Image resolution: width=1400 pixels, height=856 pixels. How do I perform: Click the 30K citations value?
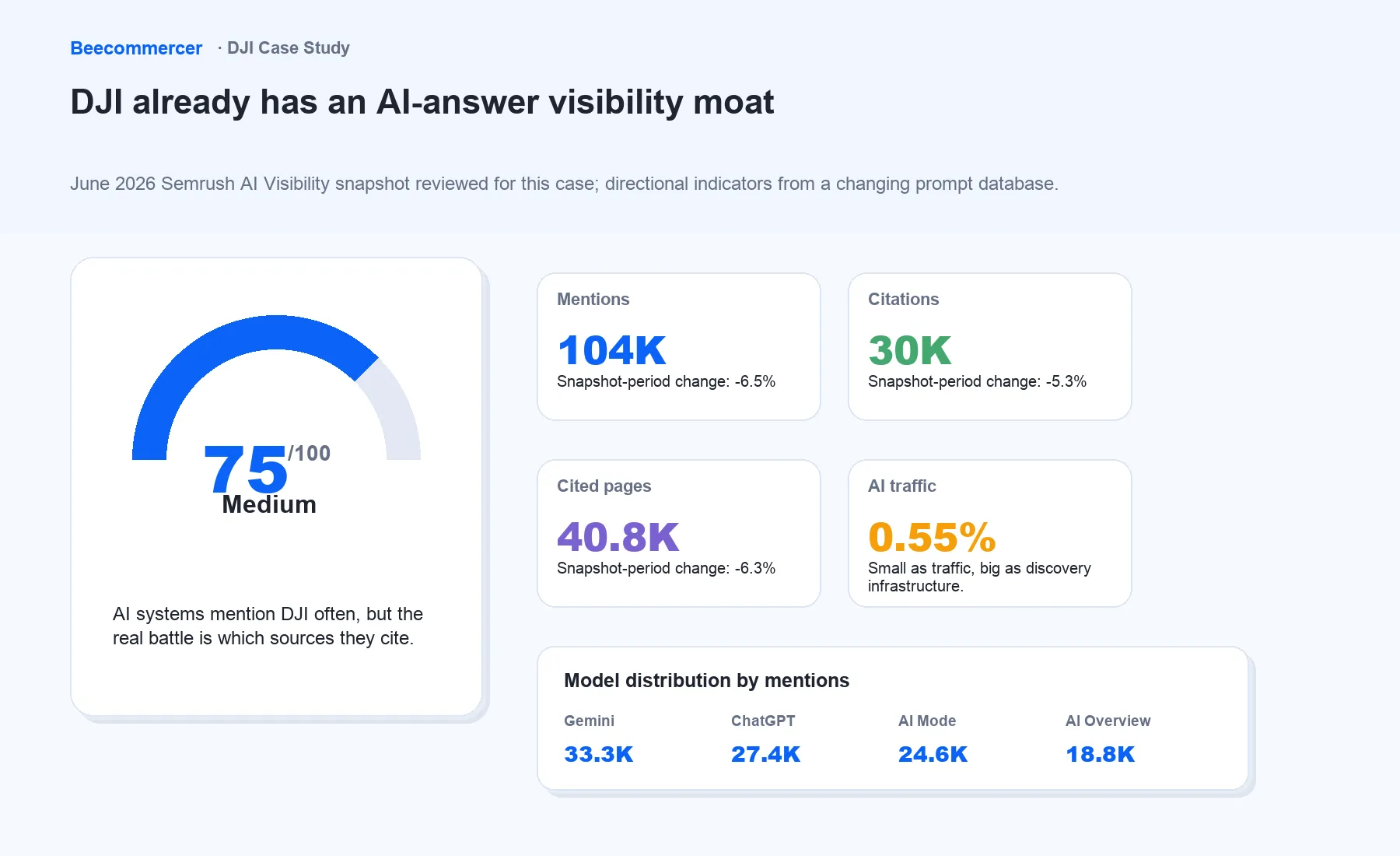(910, 350)
